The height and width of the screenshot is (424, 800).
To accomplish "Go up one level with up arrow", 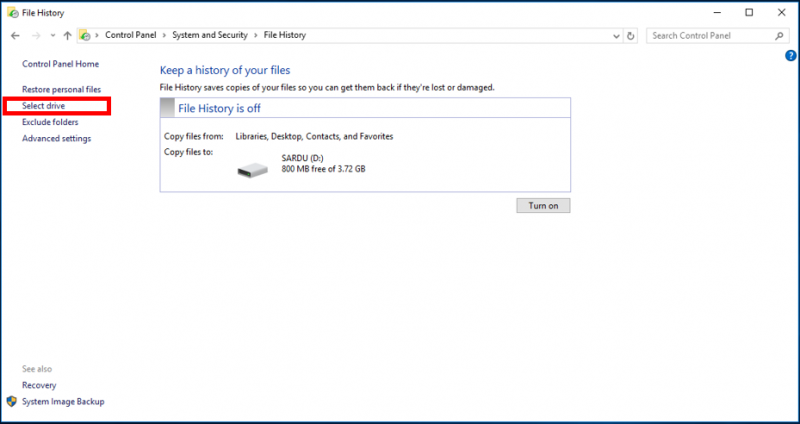I will click(67, 36).
